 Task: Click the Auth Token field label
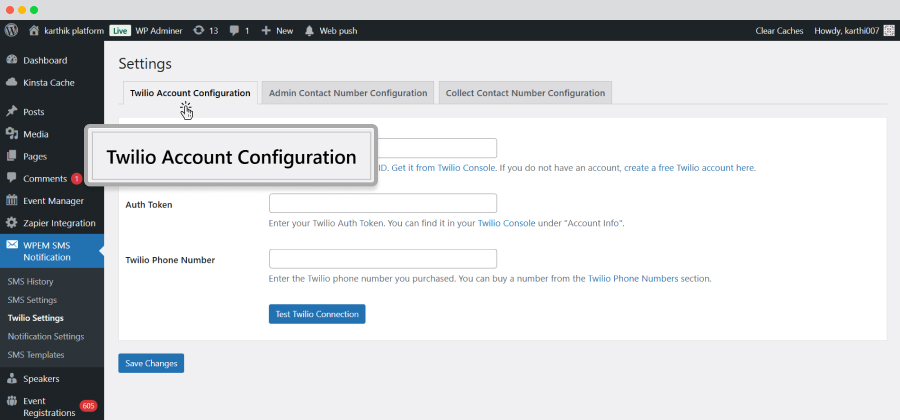click(149, 204)
